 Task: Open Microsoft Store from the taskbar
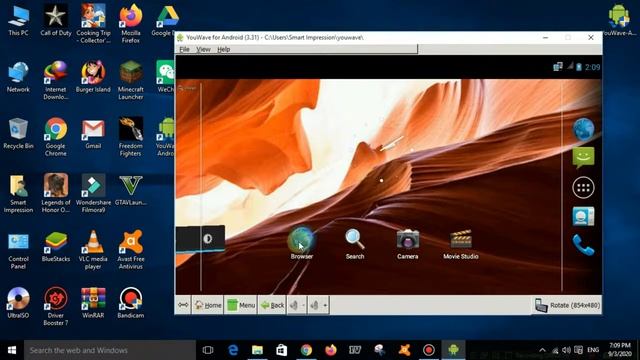coord(282,350)
